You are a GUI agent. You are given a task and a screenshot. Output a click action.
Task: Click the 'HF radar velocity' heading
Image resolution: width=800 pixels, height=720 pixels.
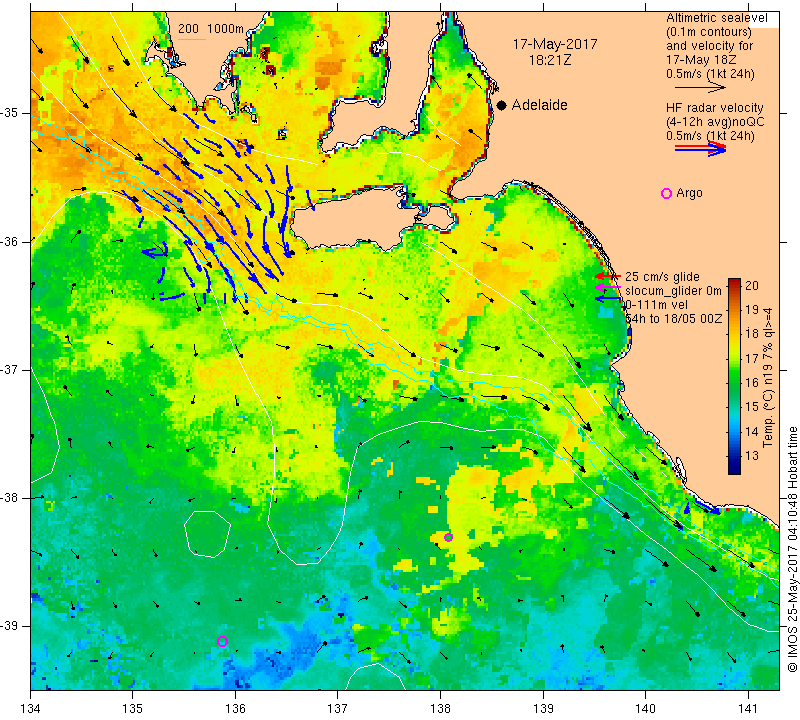coord(714,108)
